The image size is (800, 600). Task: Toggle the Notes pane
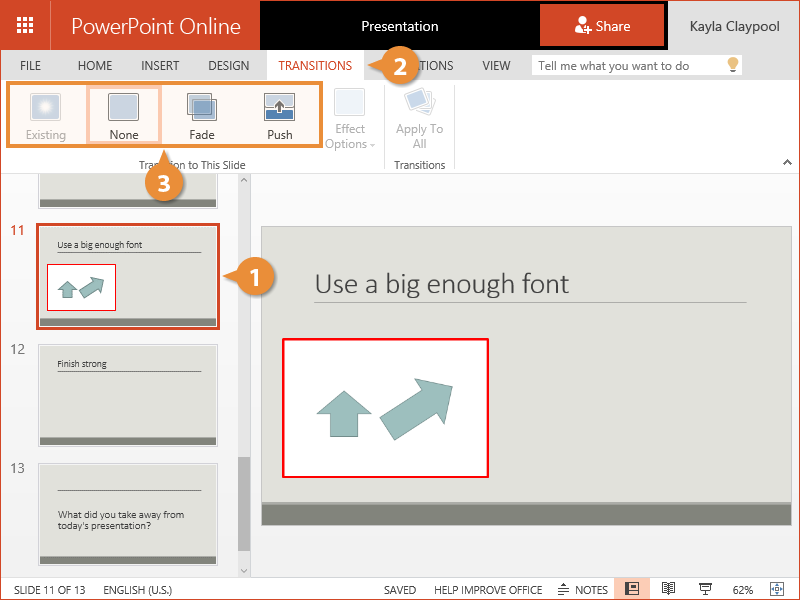pyautogui.click(x=583, y=590)
